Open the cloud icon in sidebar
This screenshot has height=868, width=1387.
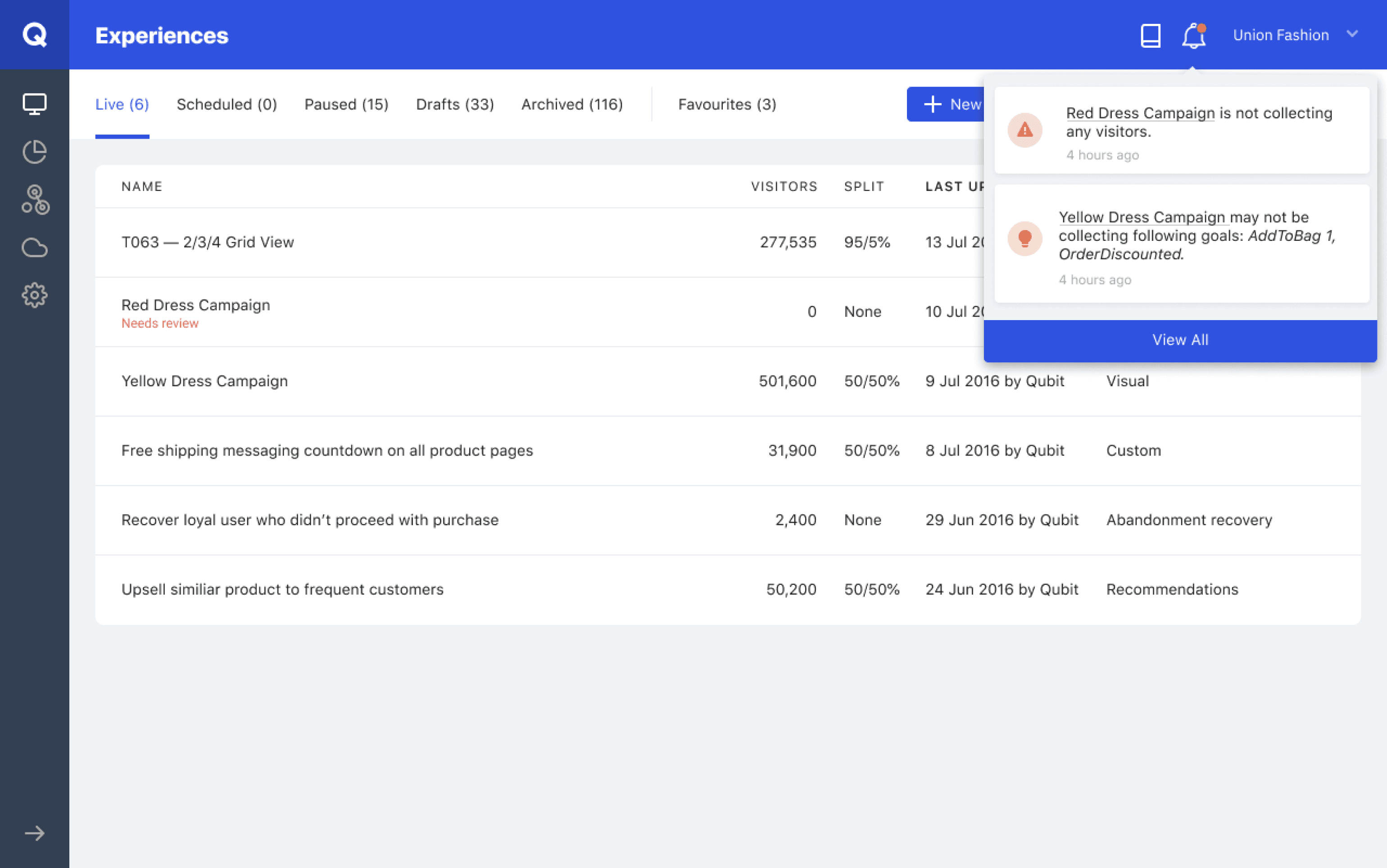34,248
